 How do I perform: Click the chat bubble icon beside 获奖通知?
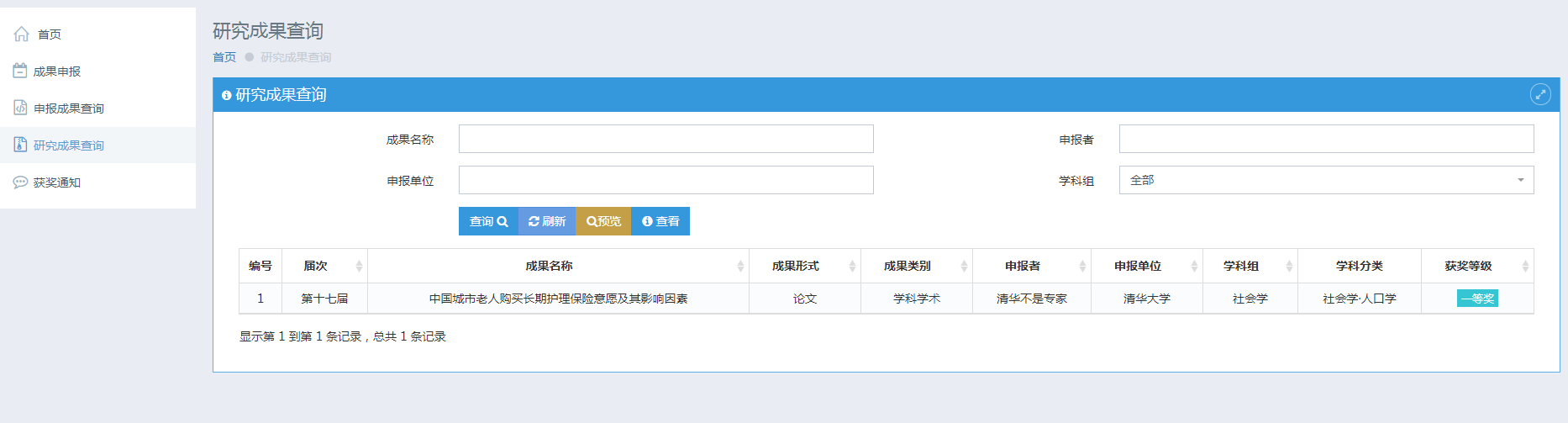tap(20, 182)
